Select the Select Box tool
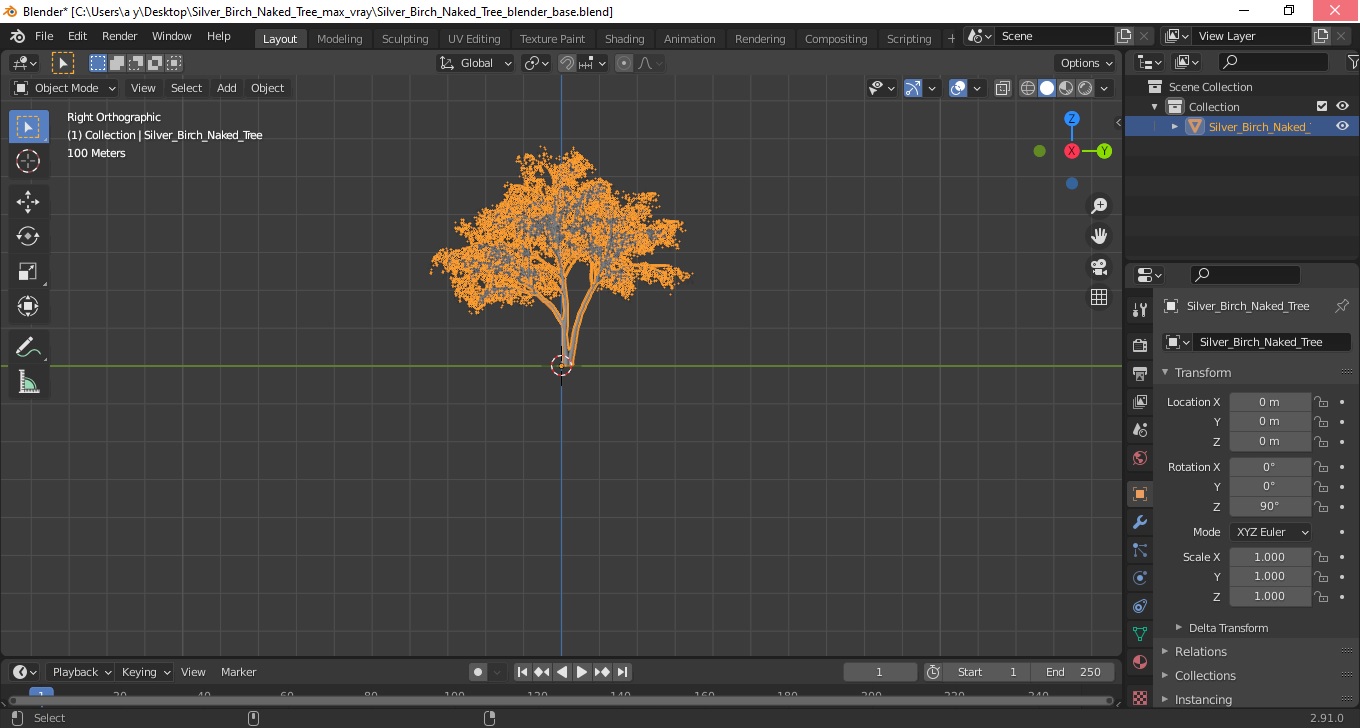Image resolution: width=1360 pixels, height=728 pixels. click(x=28, y=126)
